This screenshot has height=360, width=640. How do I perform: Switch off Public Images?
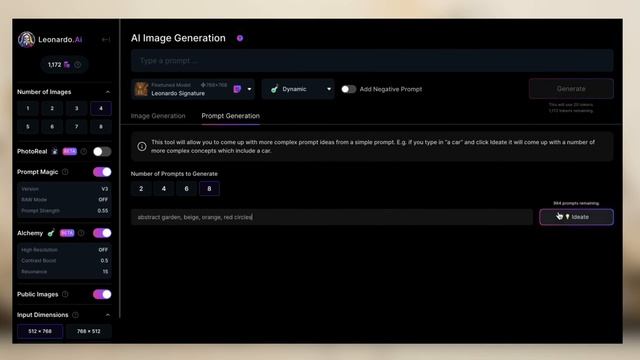[102, 294]
